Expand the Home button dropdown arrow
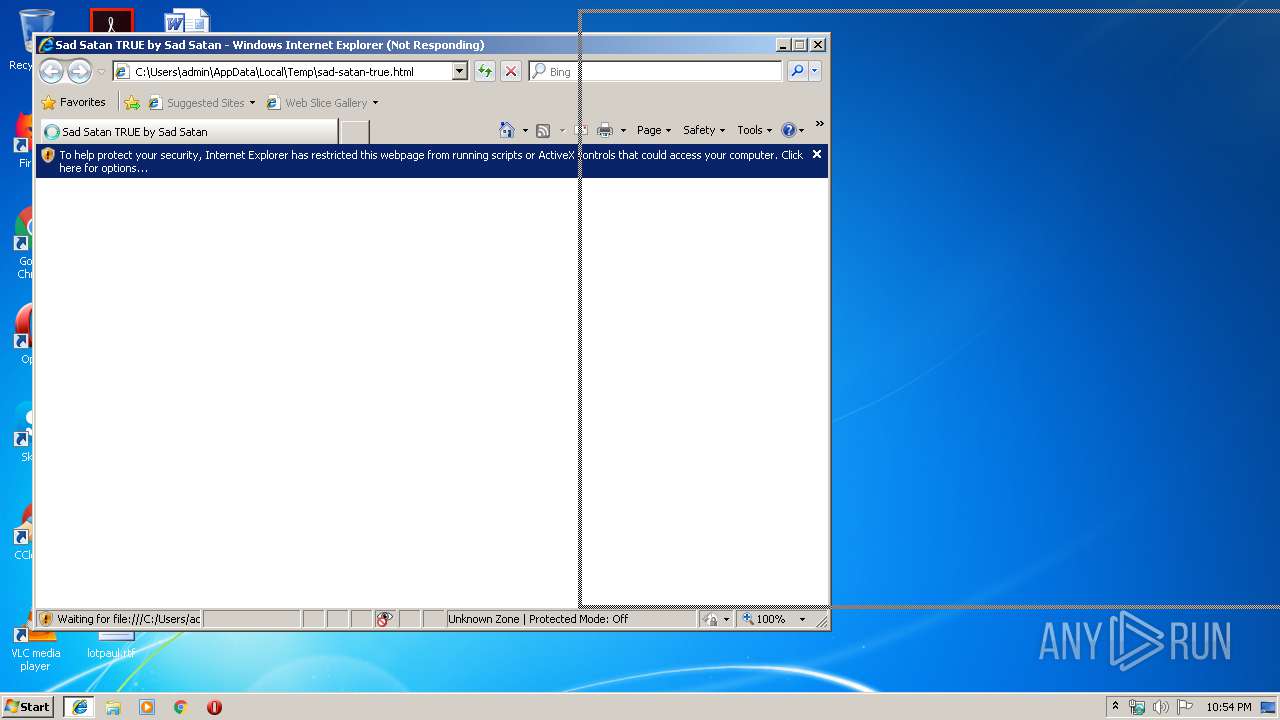Viewport: 1280px width, 720px height. point(525,130)
